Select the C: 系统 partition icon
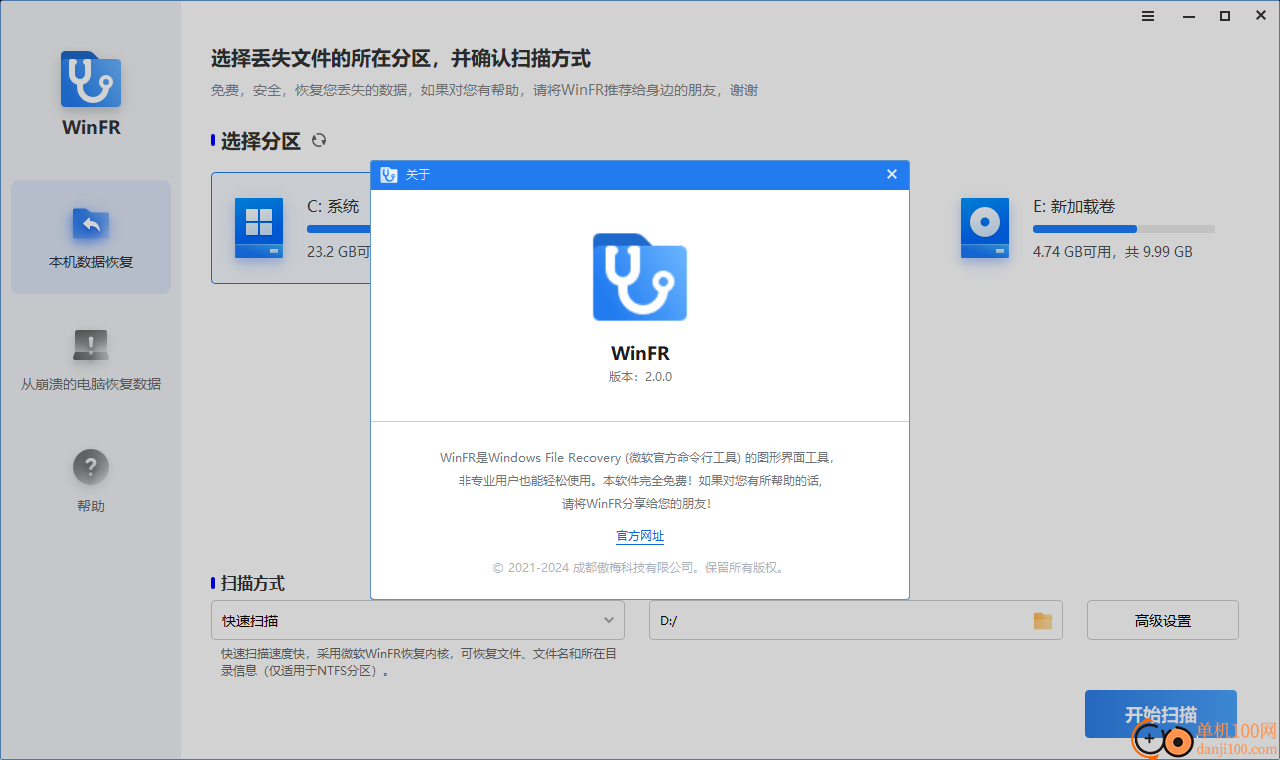1280x760 pixels. [x=259, y=228]
